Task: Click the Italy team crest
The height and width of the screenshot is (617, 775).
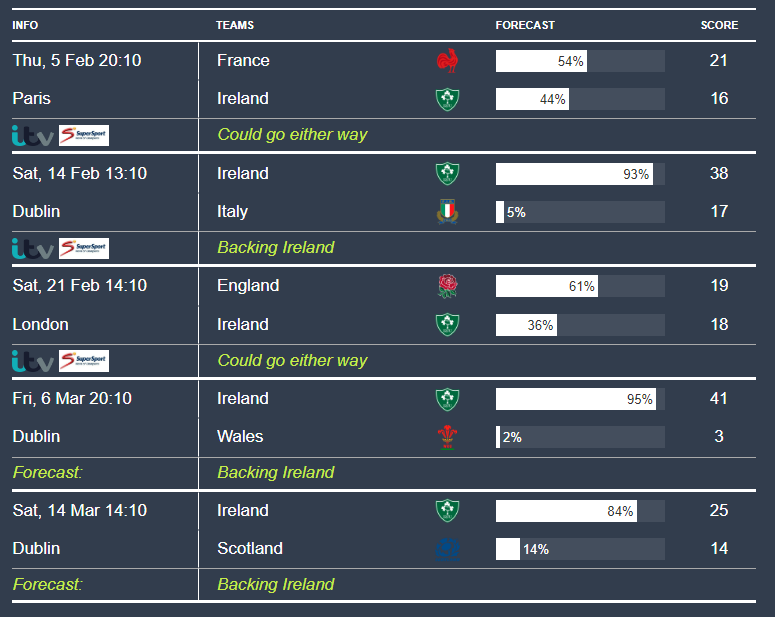Action: click(447, 211)
